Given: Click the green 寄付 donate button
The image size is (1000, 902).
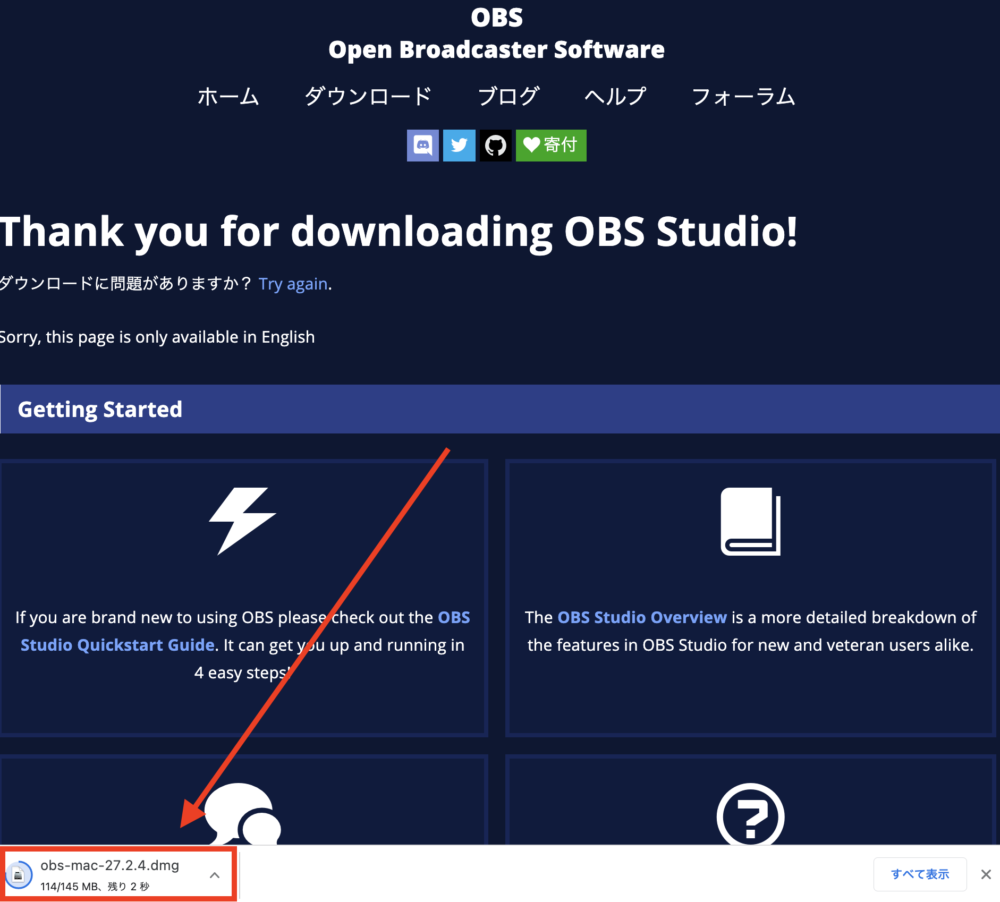Looking at the screenshot, I should coord(551,145).
